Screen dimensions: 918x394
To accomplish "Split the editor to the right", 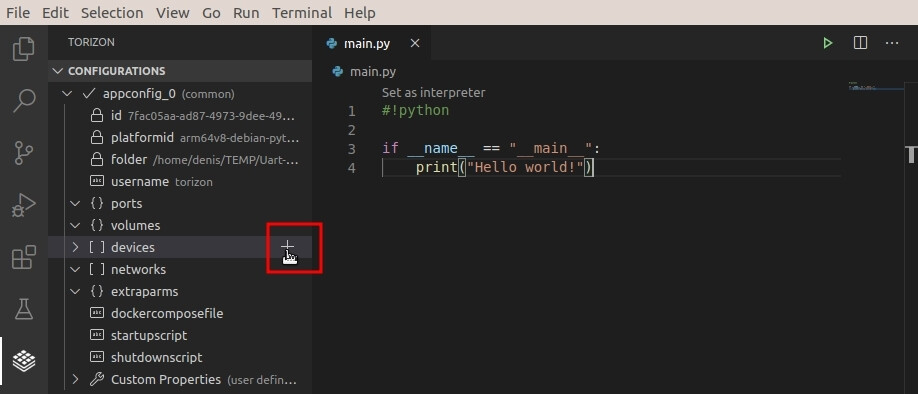I will (x=860, y=43).
